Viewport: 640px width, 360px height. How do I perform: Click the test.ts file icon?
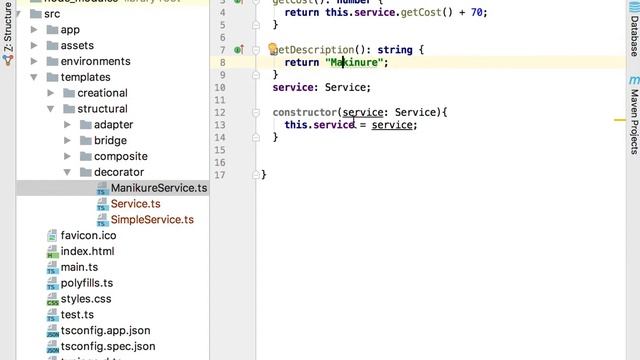tap(52, 315)
